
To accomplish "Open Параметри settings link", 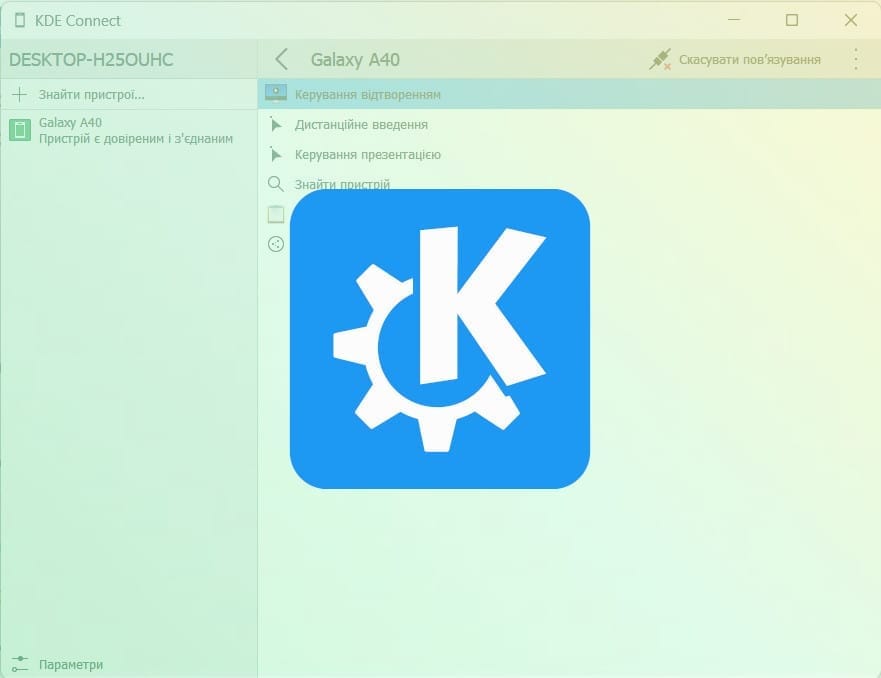I will (x=70, y=664).
